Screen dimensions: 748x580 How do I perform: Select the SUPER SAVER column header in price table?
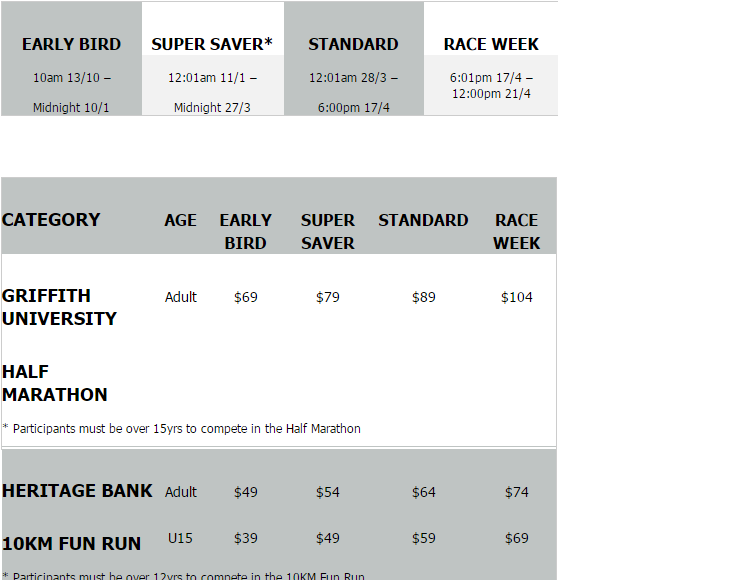click(x=328, y=232)
